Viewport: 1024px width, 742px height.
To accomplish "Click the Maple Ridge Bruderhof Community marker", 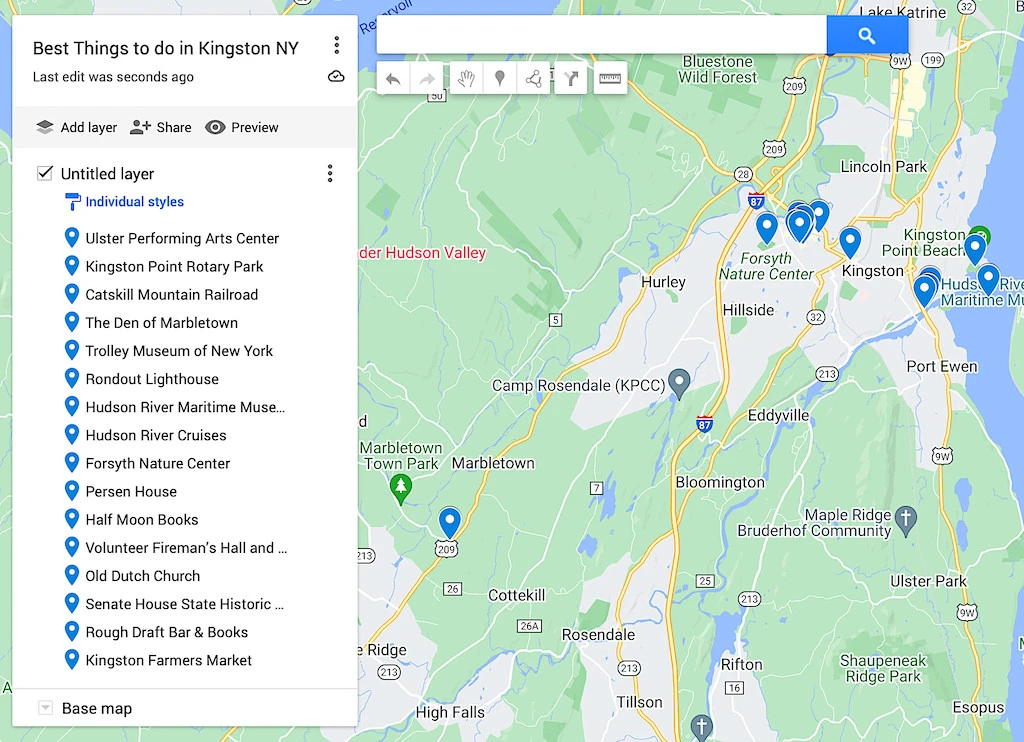I will click(906, 521).
